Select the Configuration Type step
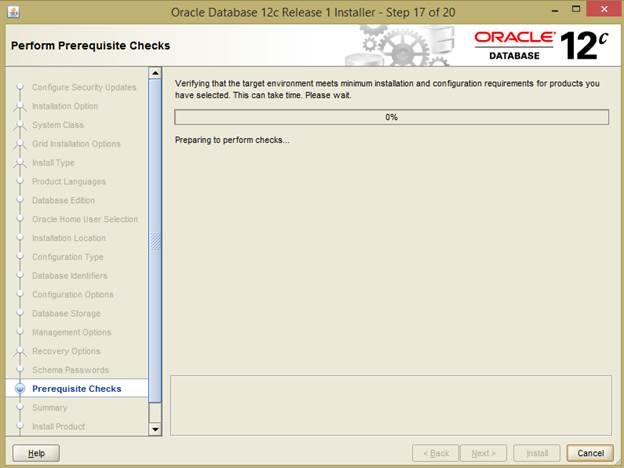This screenshot has height=468, width=624. point(68,257)
